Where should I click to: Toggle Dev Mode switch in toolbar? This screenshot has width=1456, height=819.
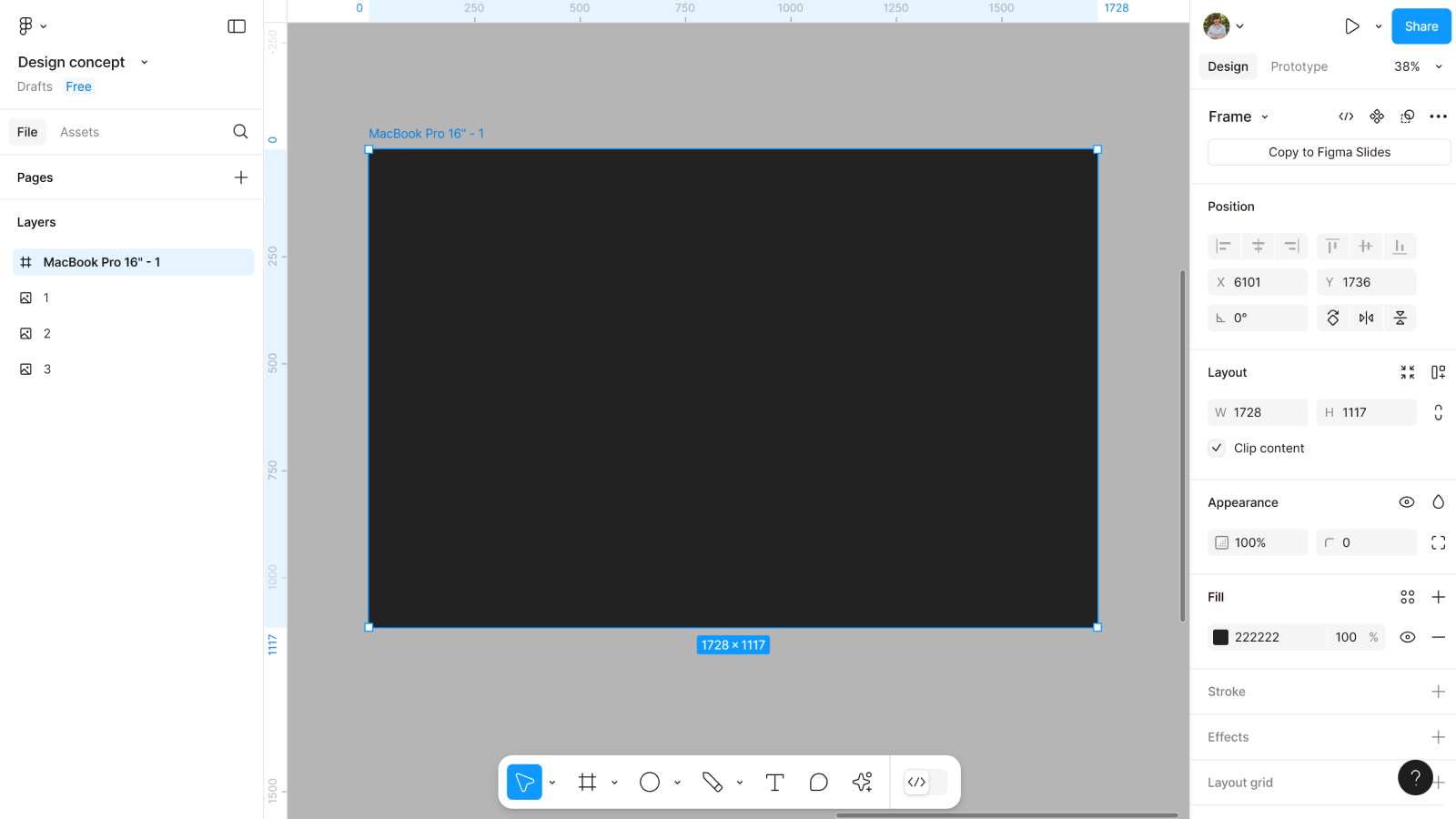click(925, 783)
